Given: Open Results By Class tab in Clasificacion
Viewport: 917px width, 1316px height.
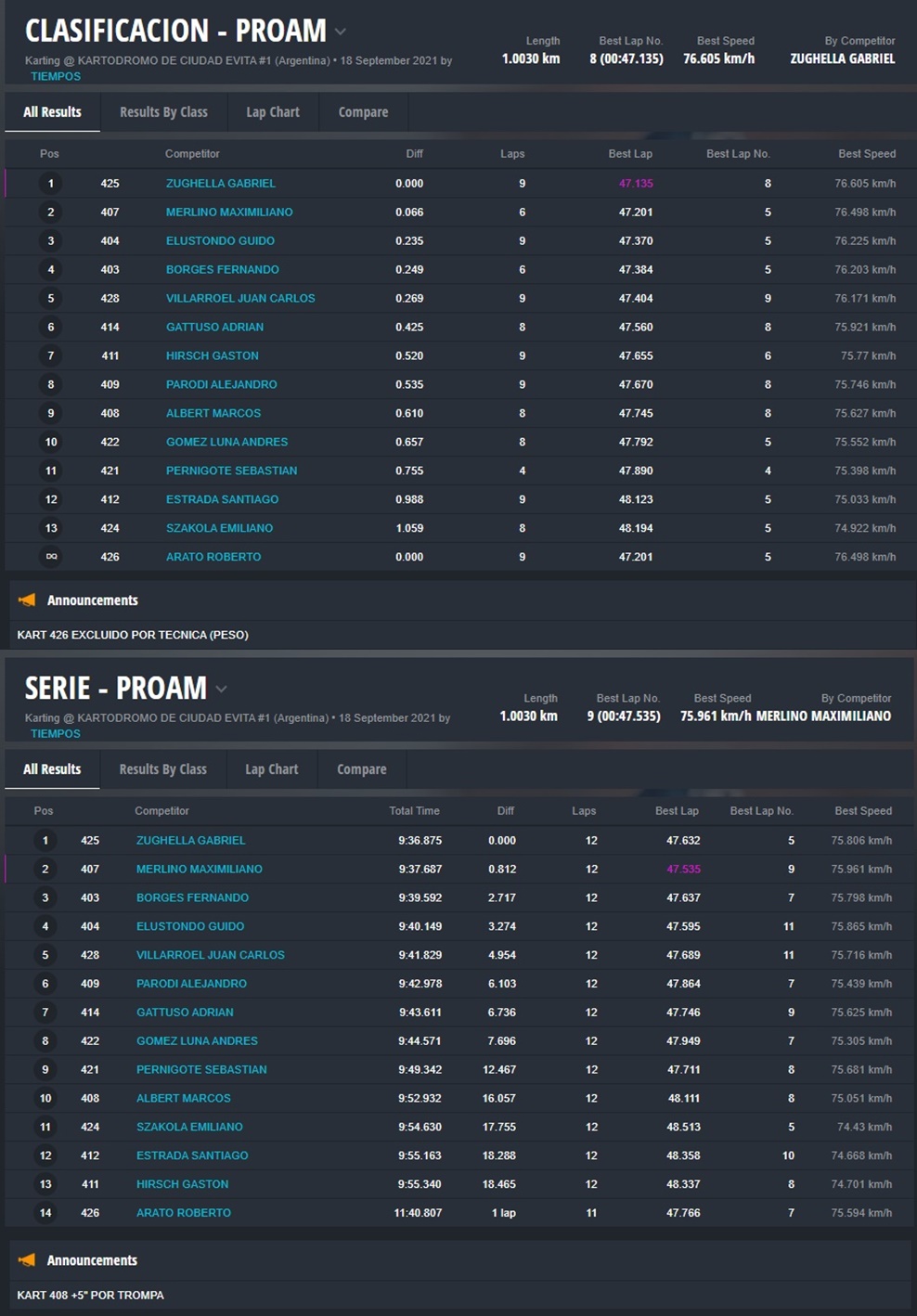Looking at the screenshot, I should pos(163,112).
